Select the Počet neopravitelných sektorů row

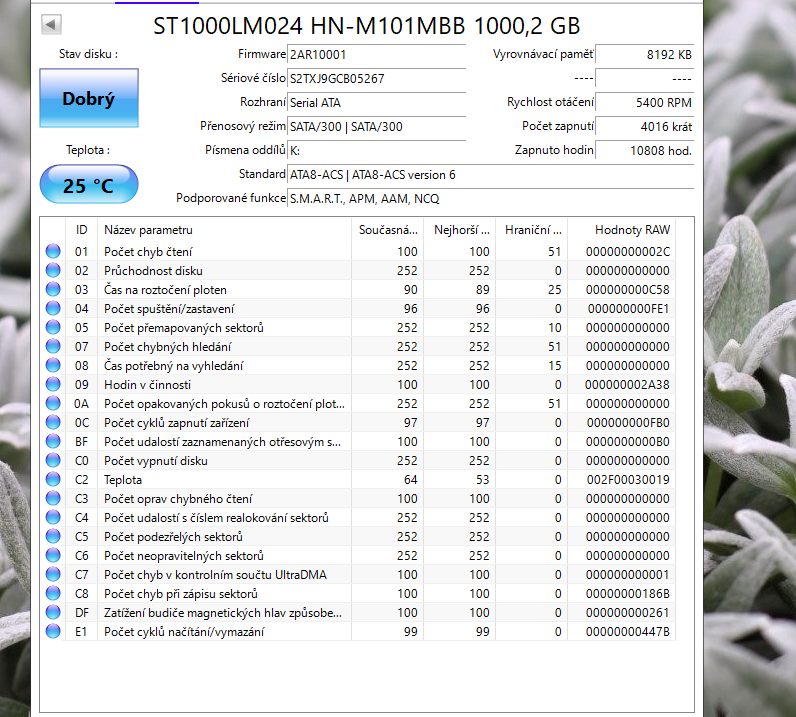(358, 555)
